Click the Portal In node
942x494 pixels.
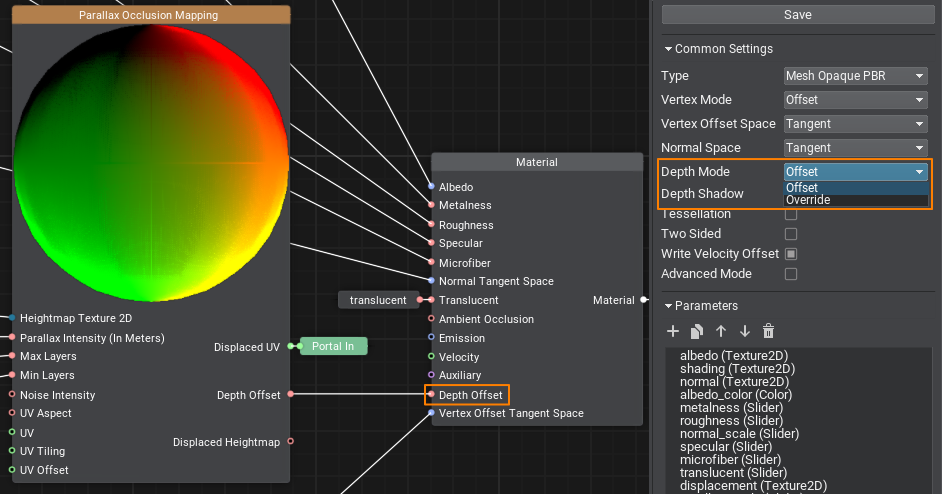(333, 346)
